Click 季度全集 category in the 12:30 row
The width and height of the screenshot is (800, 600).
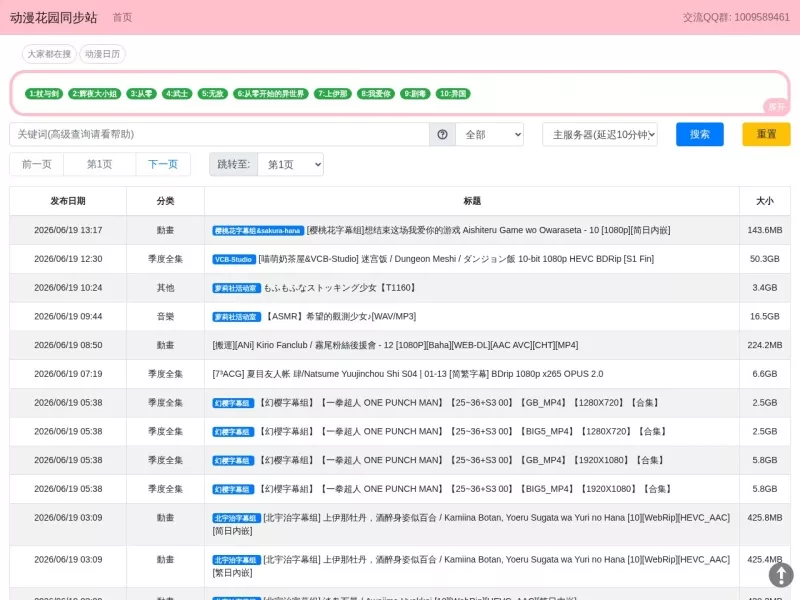point(165,259)
